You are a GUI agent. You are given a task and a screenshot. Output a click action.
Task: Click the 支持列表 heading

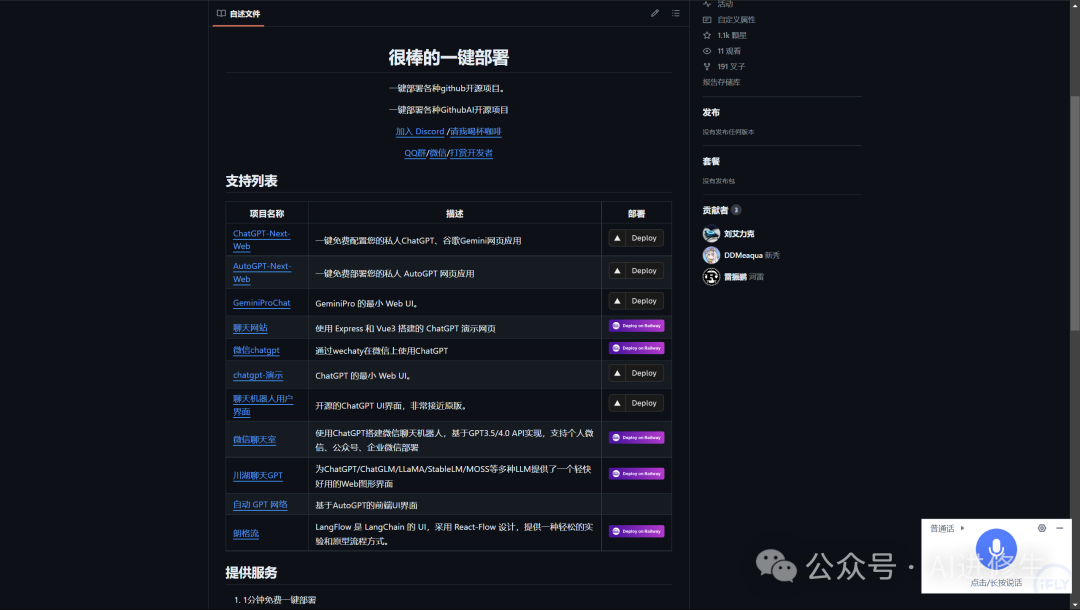pos(251,181)
